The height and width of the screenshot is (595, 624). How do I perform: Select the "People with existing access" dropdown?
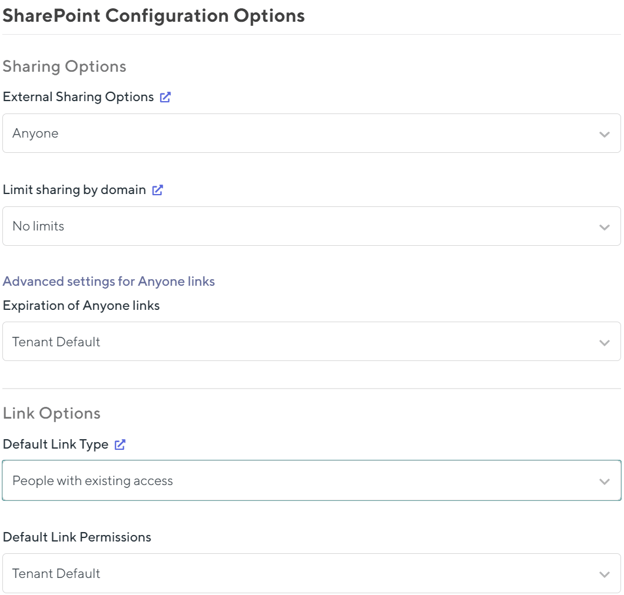300,481
